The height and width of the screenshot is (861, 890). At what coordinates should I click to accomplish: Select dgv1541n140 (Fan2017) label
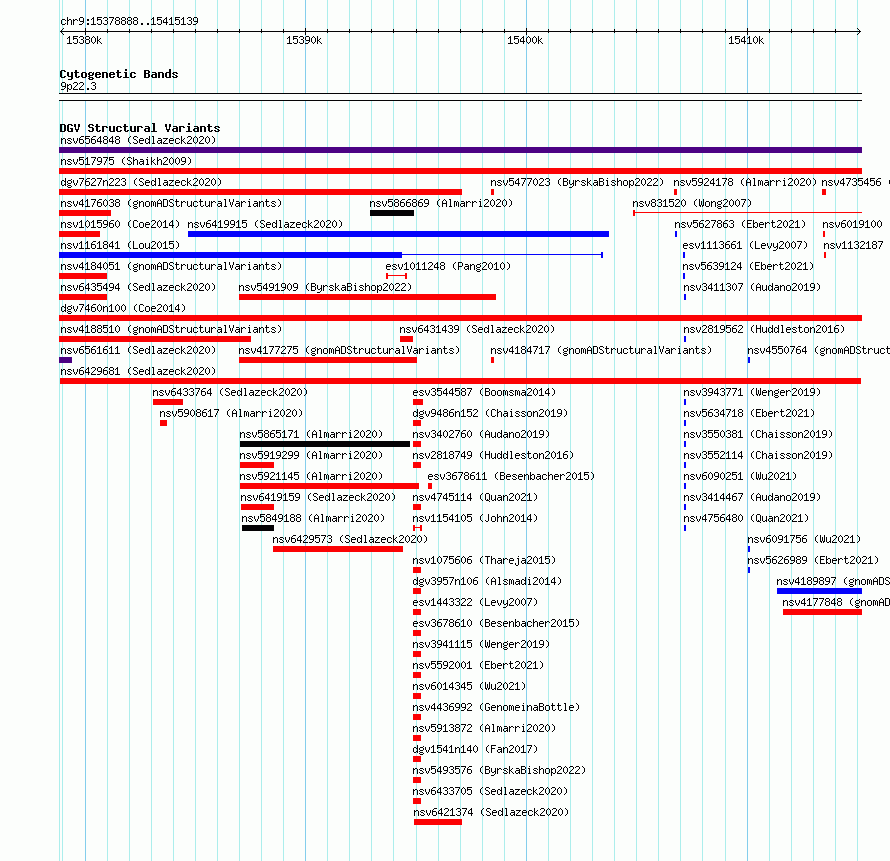[x=475, y=749]
